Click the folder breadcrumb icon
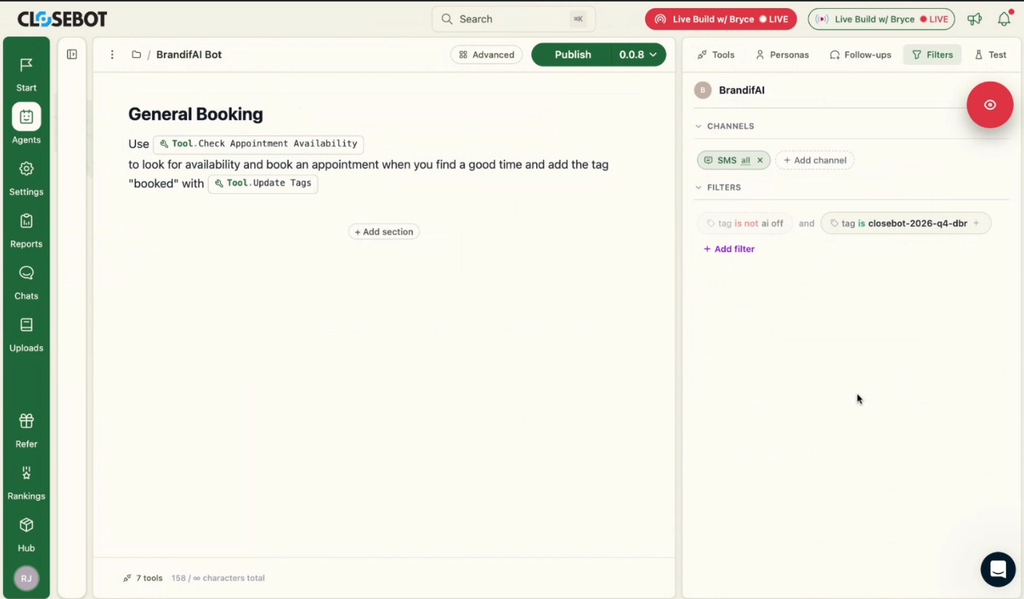 click(136, 55)
